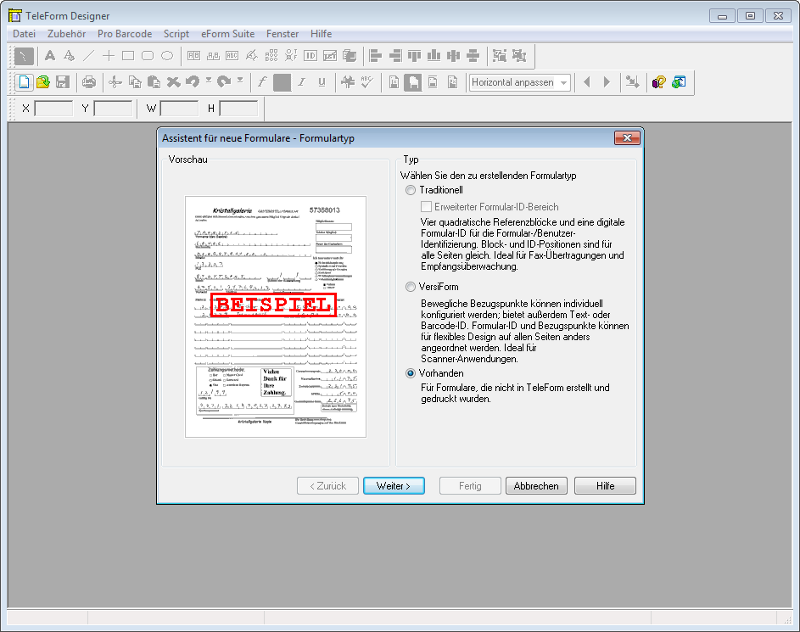Expand the redo history dropdown arrow
The width and height of the screenshot is (800, 632).
(x=240, y=82)
